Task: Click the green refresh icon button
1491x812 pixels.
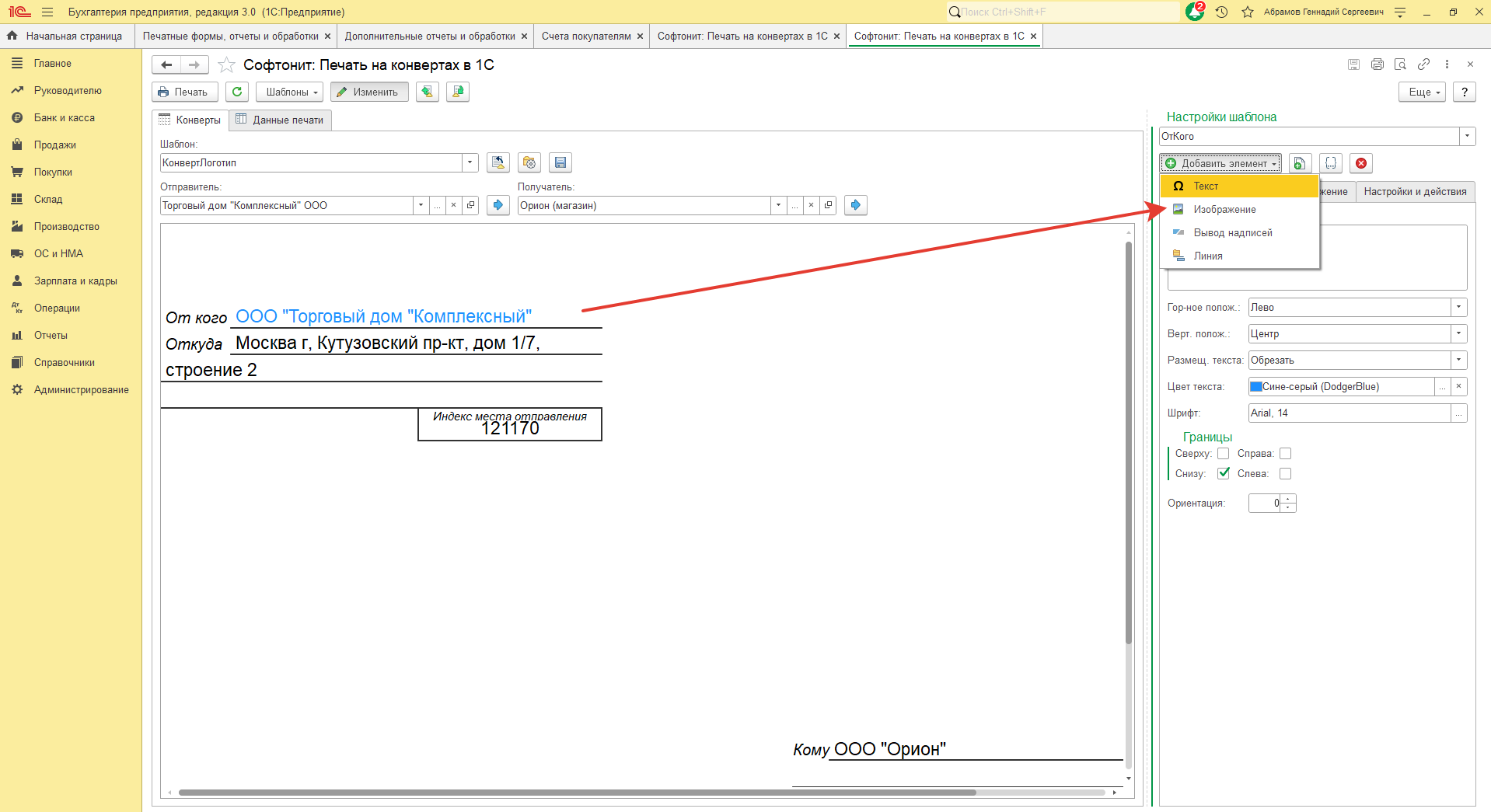Action: (x=237, y=92)
